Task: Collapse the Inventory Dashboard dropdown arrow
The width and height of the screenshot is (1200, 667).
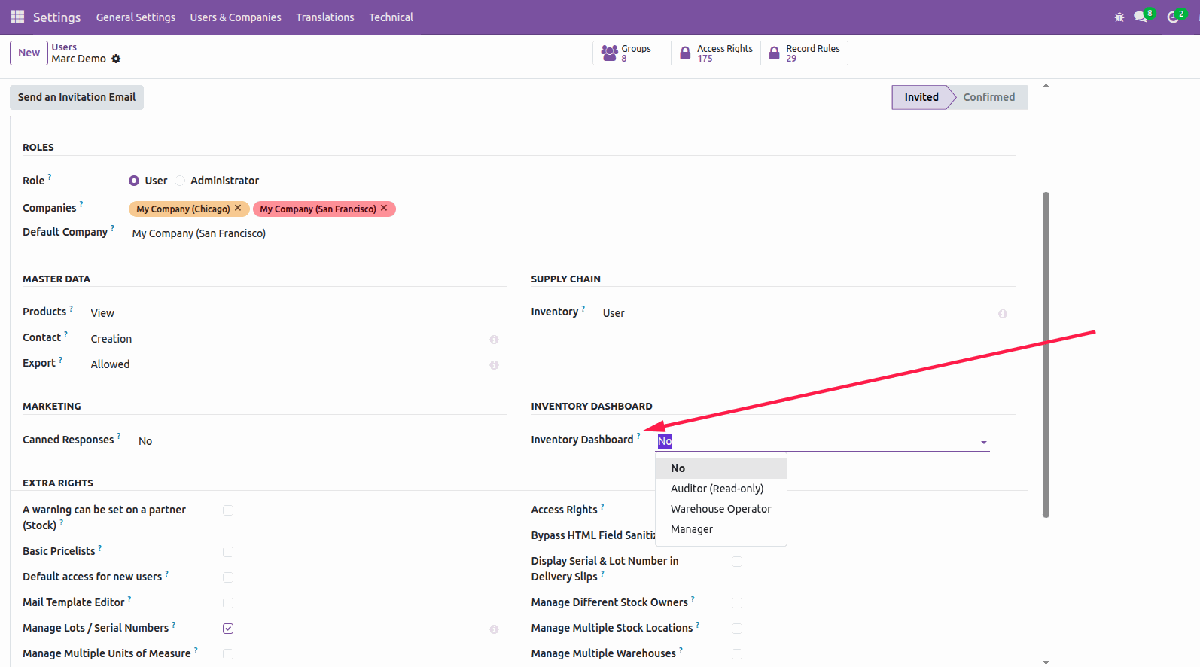Action: tap(983, 442)
